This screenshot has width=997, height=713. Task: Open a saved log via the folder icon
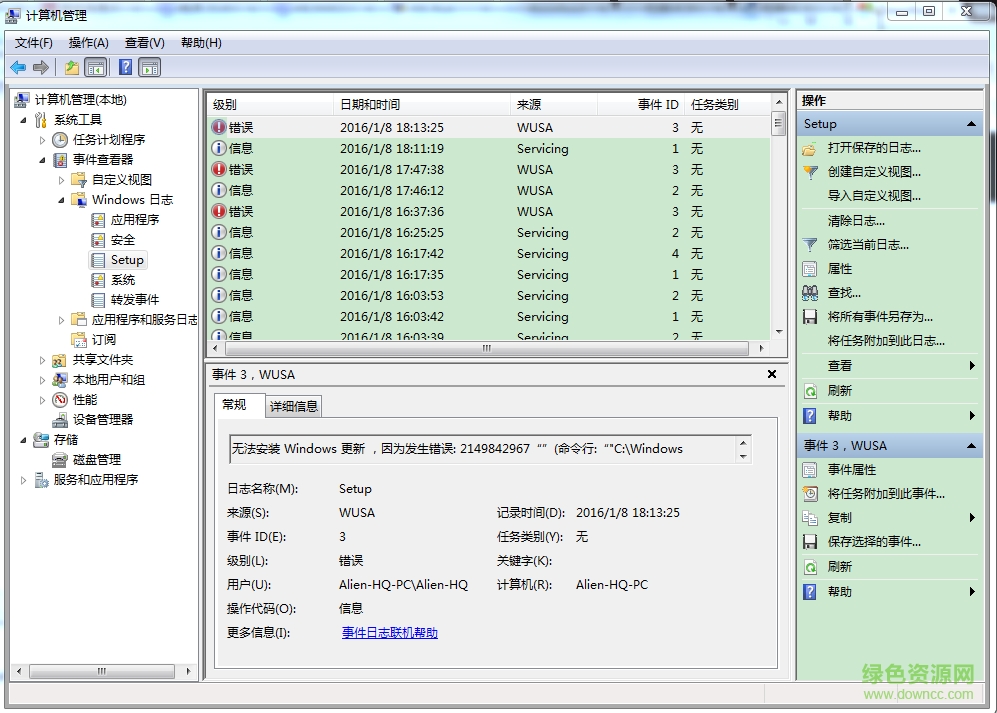point(808,147)
